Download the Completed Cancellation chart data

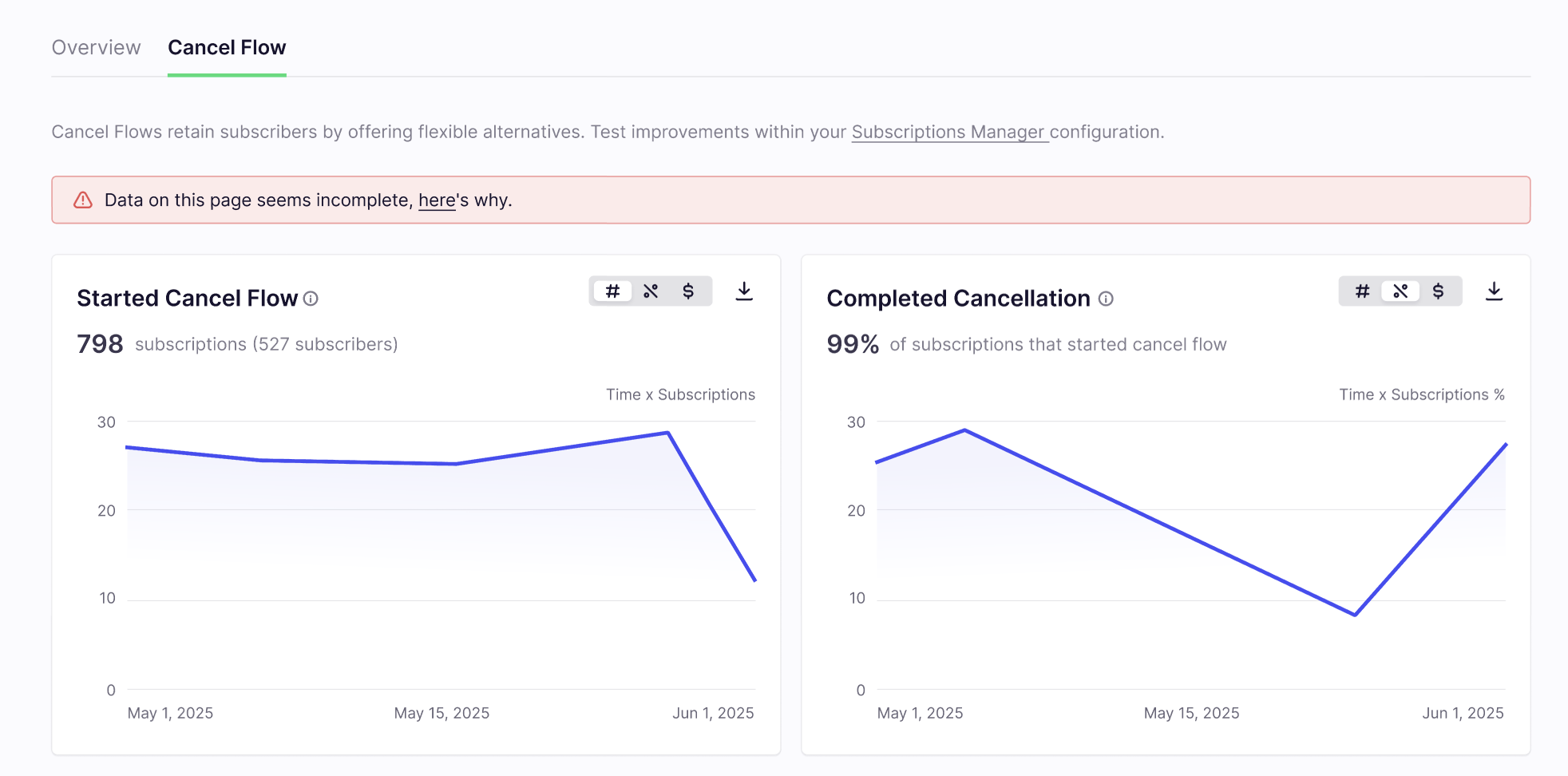1494,291
